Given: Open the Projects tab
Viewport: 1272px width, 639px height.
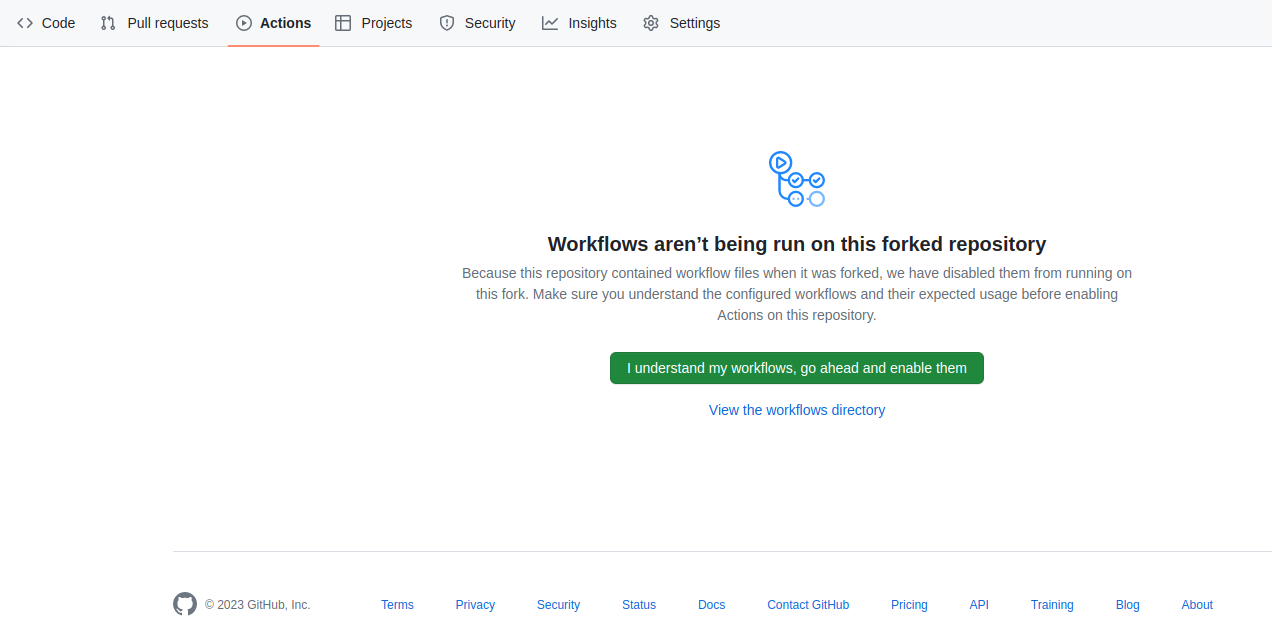Looking at the screenshot, I should click(x=373, y=23).
